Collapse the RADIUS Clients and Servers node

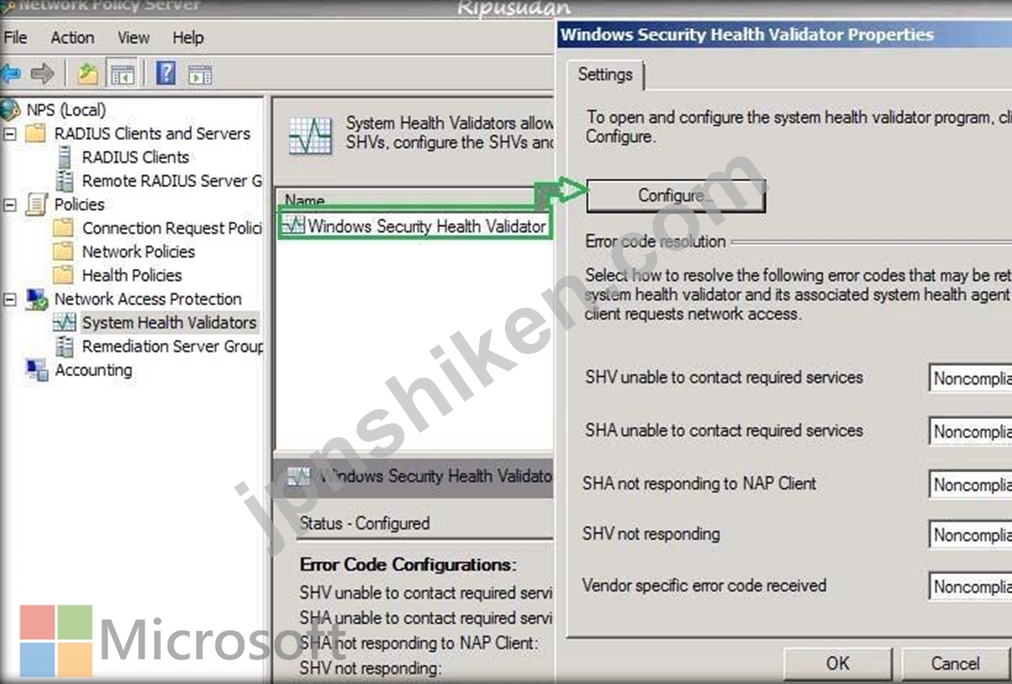10,134
